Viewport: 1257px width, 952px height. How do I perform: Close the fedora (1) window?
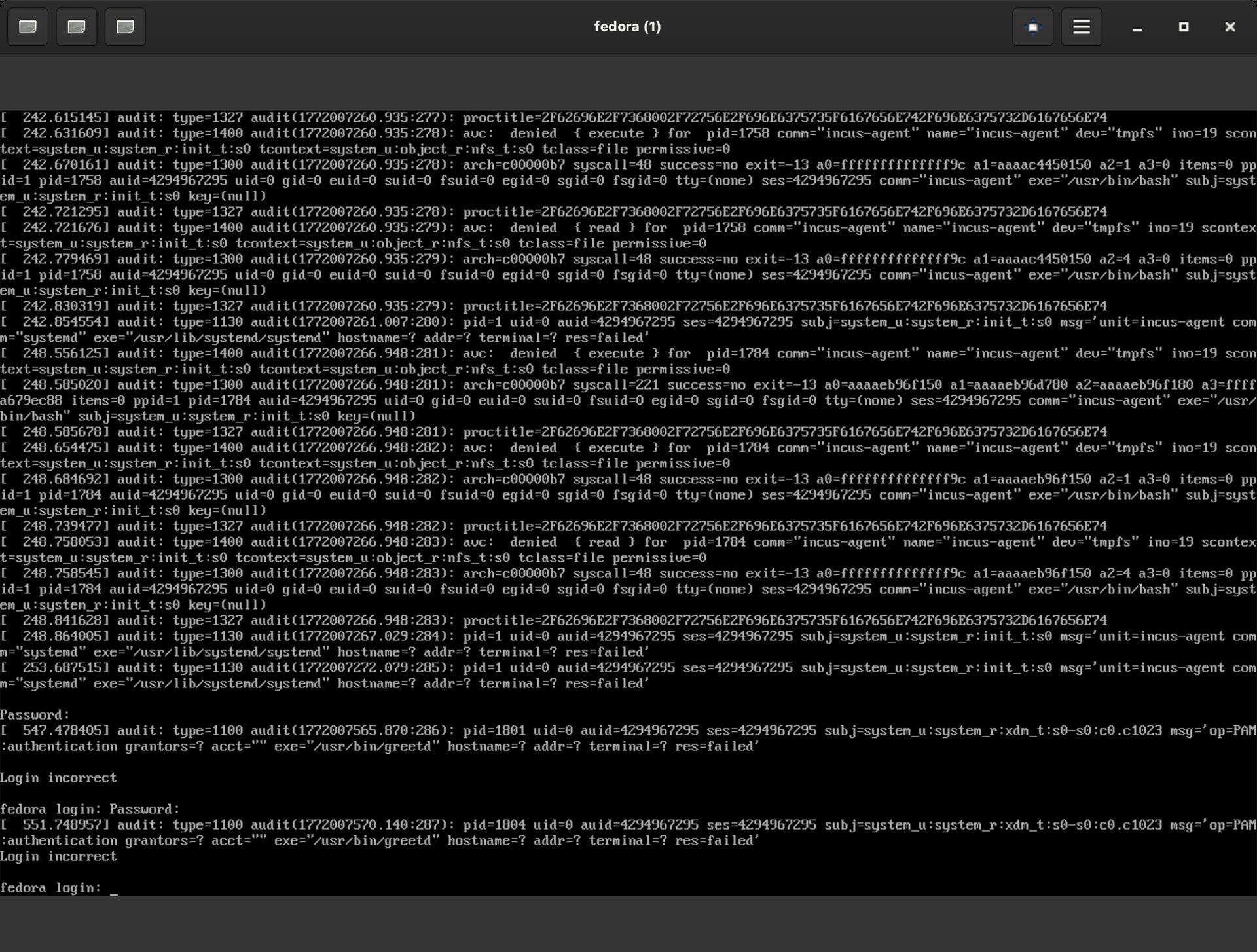[x=1230, y=27]
